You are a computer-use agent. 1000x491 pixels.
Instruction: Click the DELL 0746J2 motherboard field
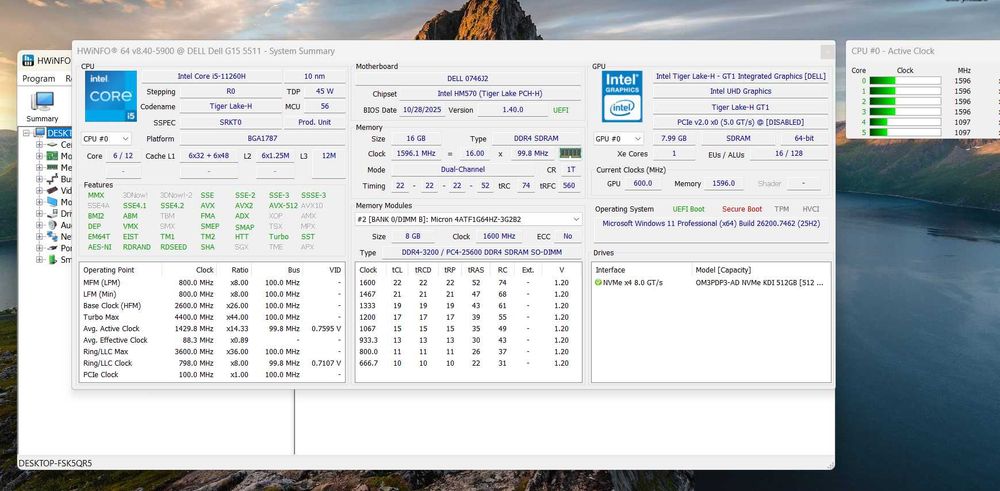[467, 78]
